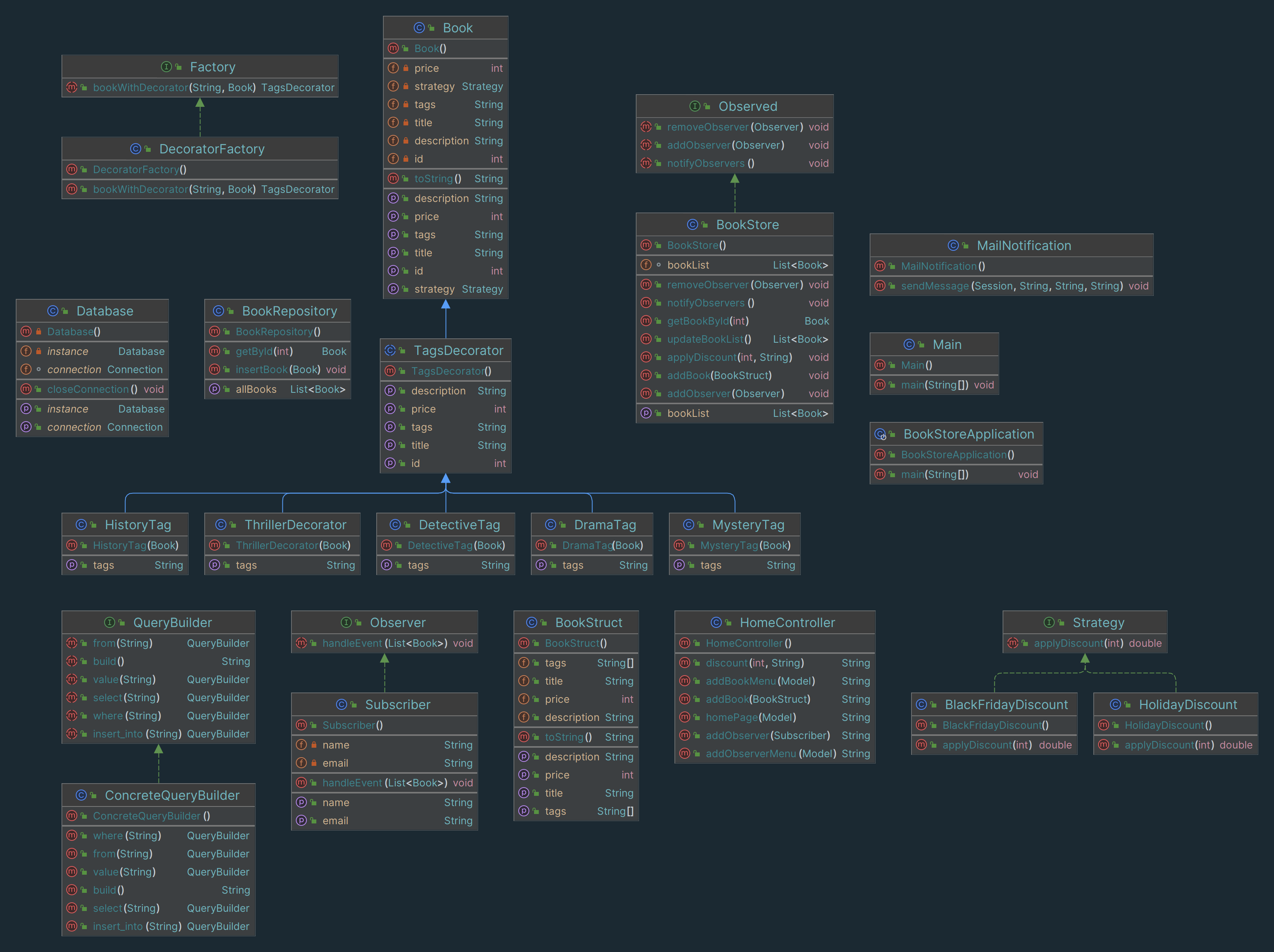This screenshot has height=952, width=1274.
Task: Click the class icon beside DetectiveTag header
Action: pos(395,525)
